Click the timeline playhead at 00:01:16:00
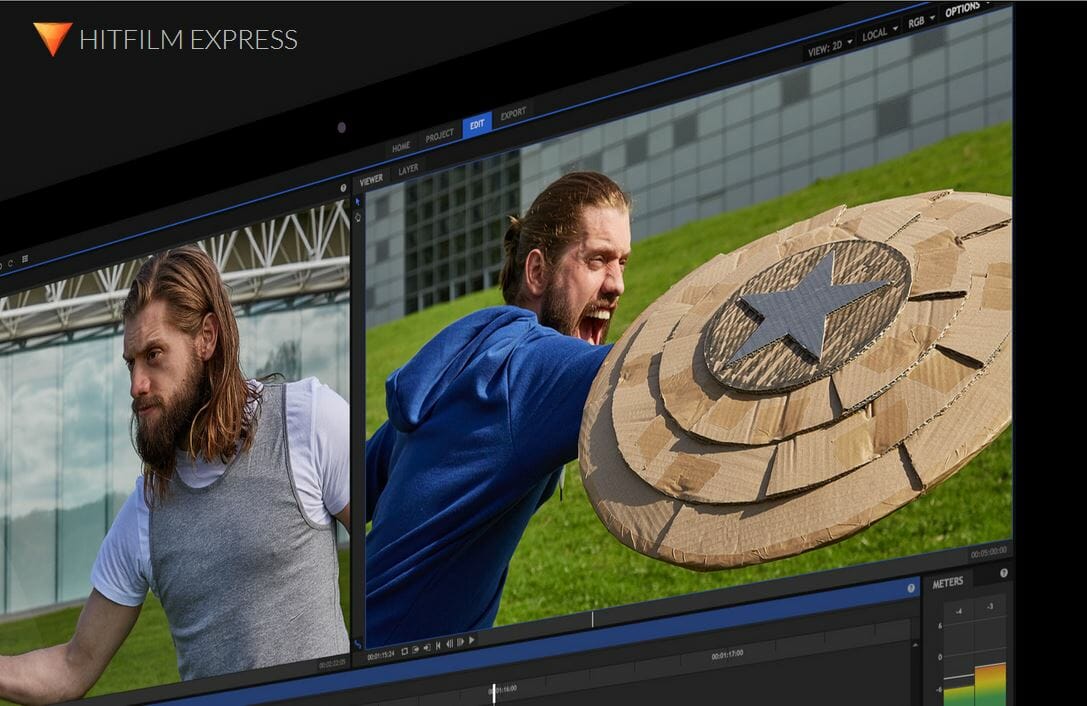This screenshot has width=1087, height=706. (494, 692)
